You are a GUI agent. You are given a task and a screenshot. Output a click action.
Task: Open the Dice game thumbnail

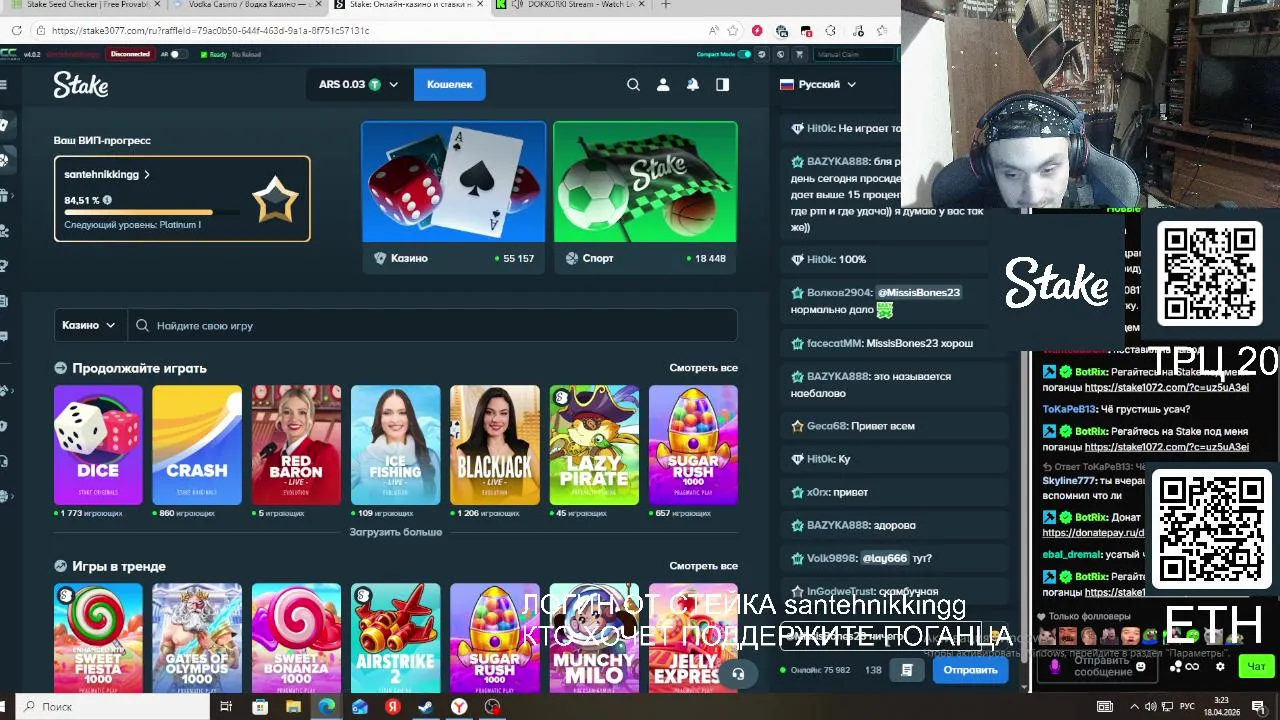click(x=98, y=445)
